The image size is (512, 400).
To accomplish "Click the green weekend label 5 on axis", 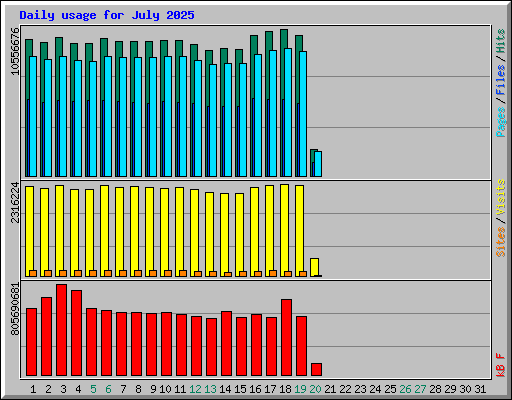I will point(93,389).
